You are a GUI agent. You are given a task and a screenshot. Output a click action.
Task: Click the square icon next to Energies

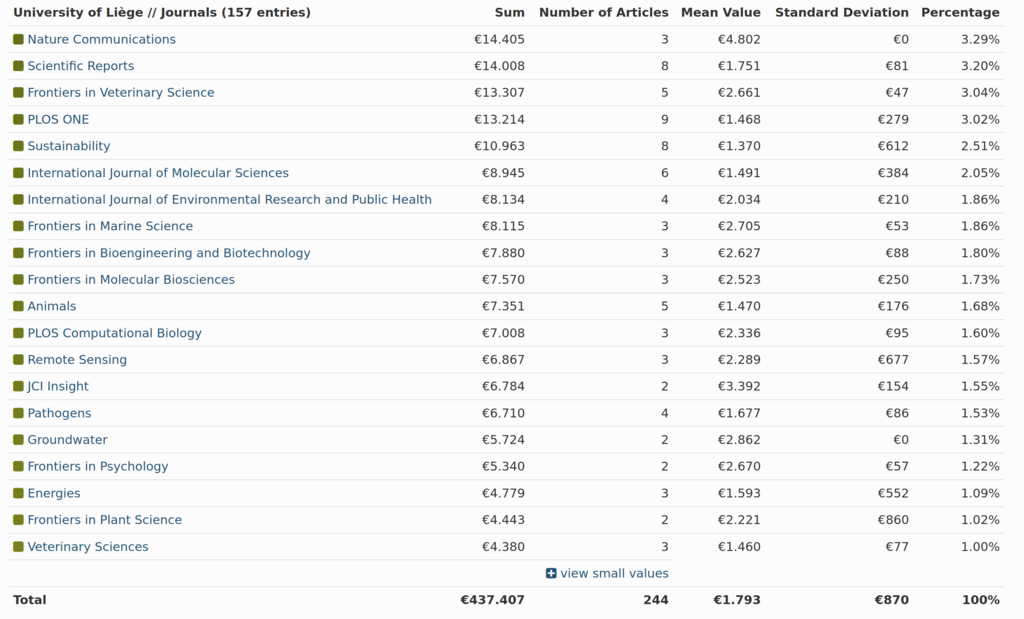pyautogui.click(x=18, y=494)
